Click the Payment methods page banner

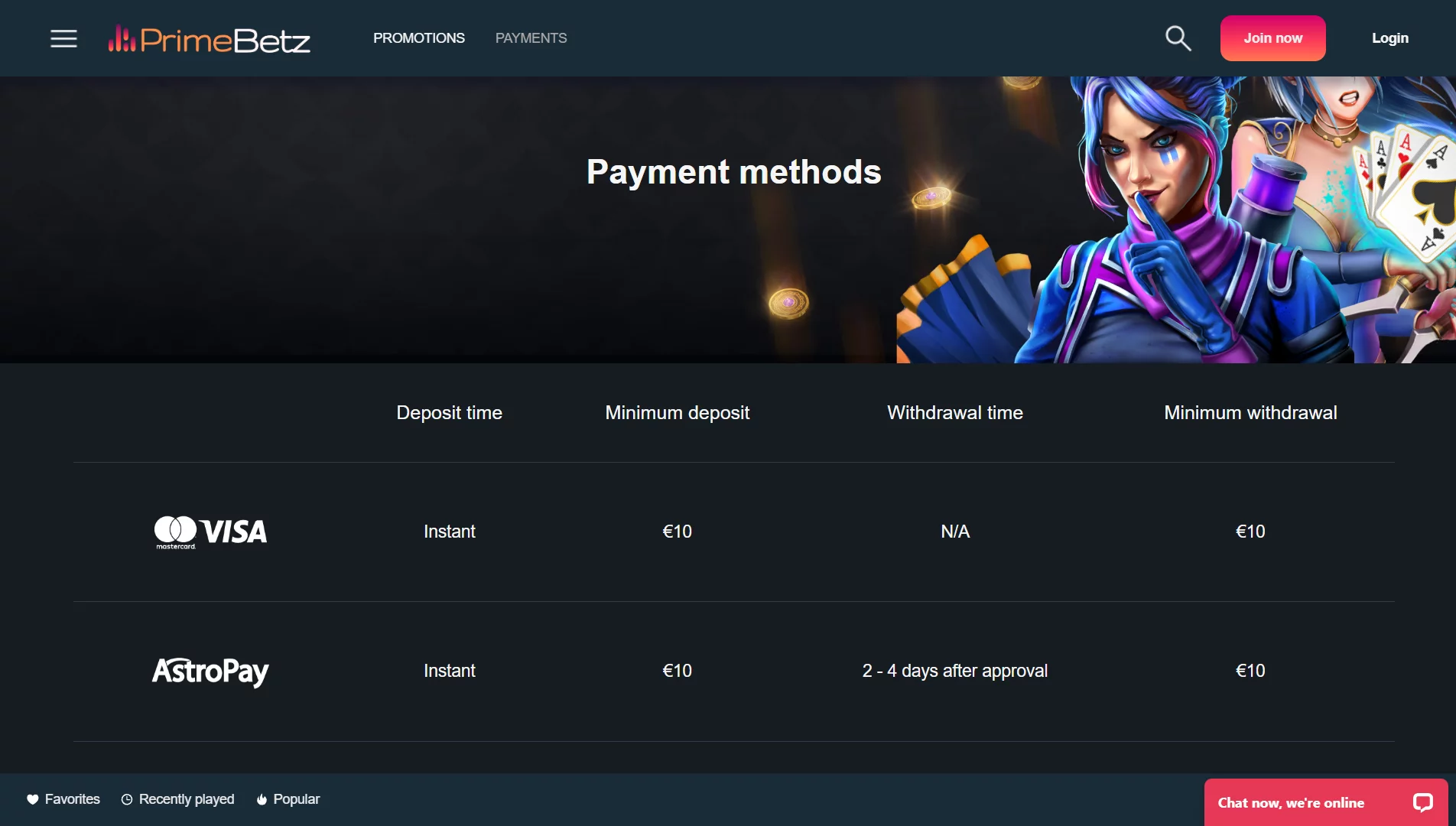coord(733,172)
